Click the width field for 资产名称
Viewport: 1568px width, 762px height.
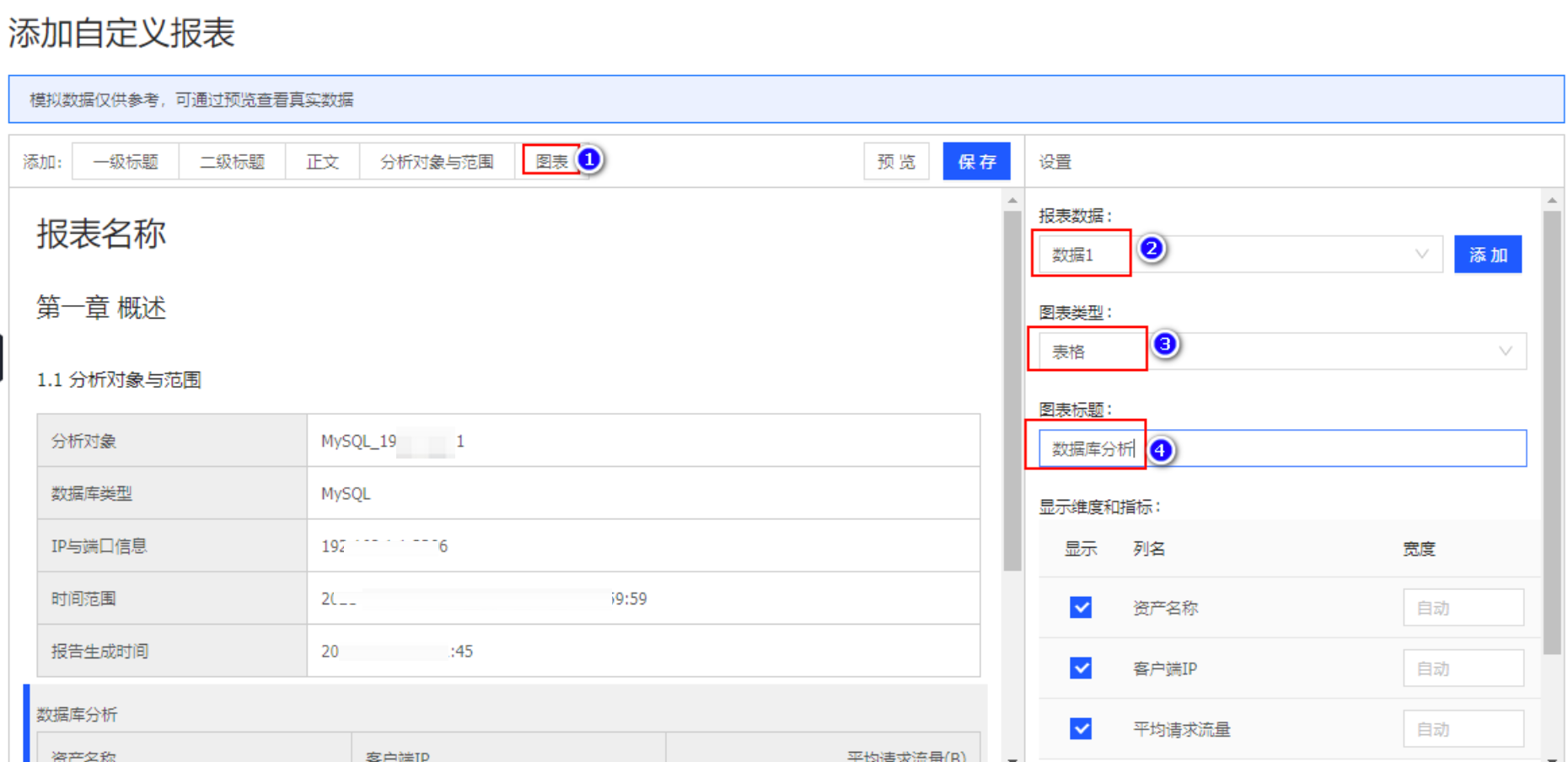click(1463, 608)
